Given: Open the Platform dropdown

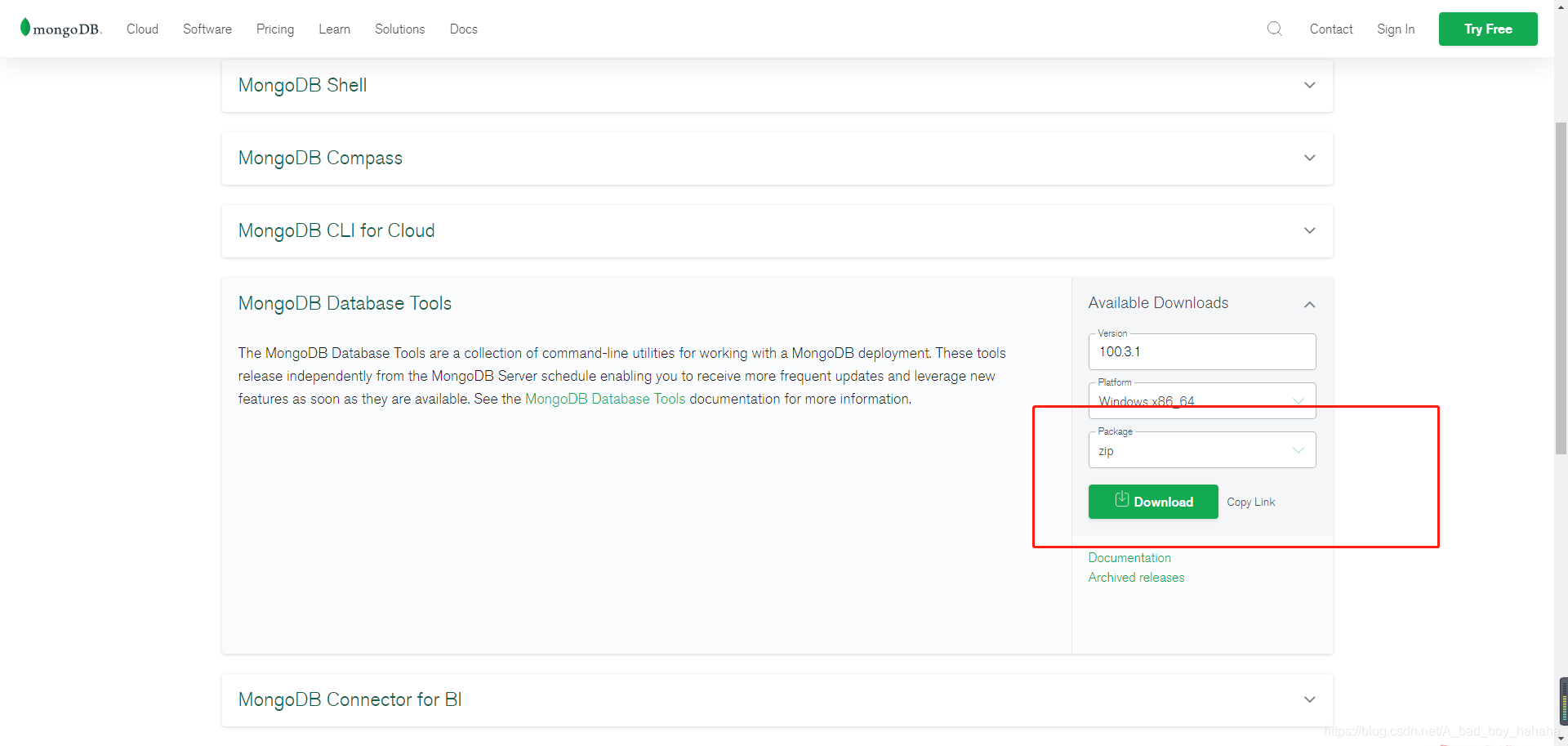Looking at the screenshot, I should pos(1202,400).
